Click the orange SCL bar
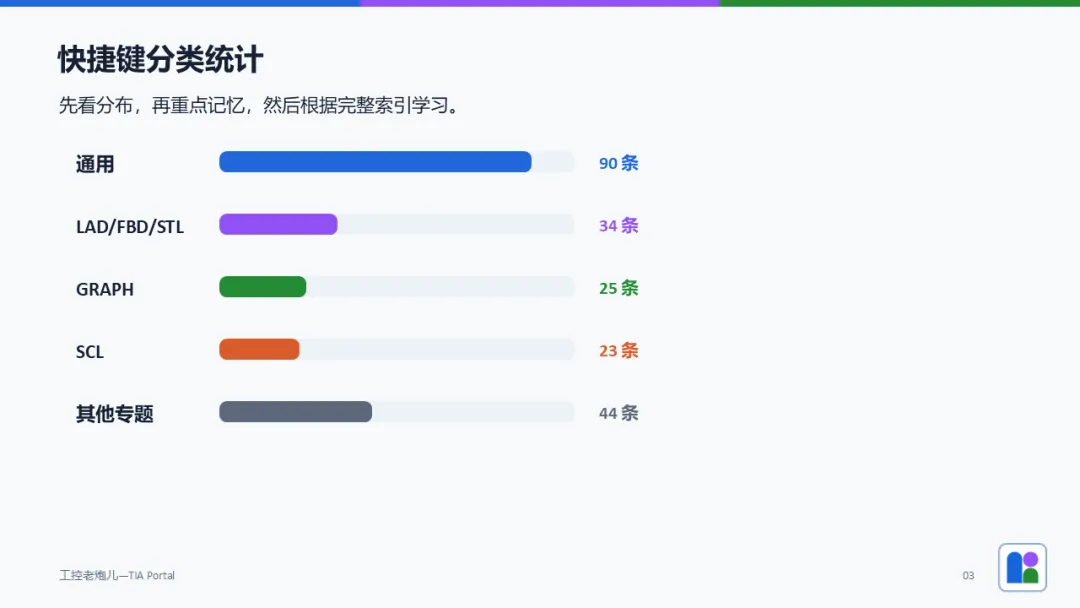This screenshot has height=608, width=1080. (x=259, y=349)
